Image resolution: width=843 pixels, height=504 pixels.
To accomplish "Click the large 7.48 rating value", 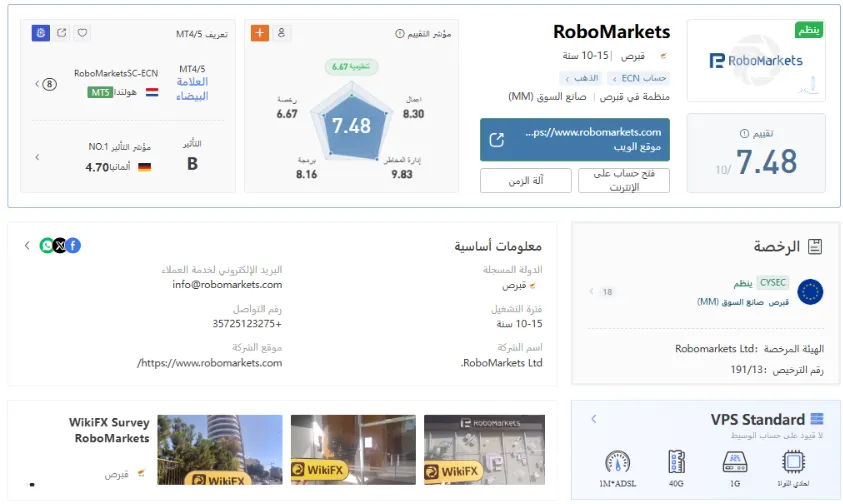I will pos(767,162).
